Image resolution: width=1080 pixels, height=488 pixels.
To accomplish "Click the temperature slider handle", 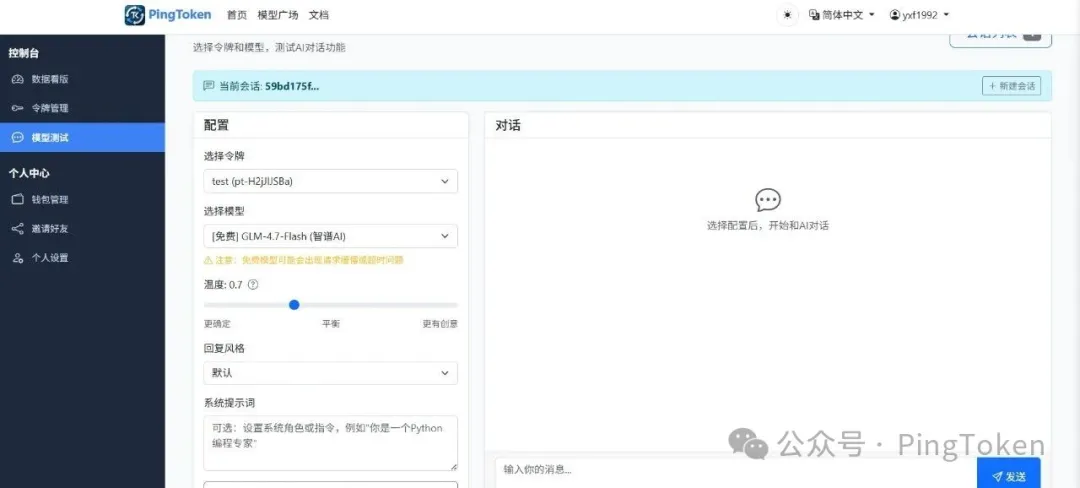I will point(294,304).
